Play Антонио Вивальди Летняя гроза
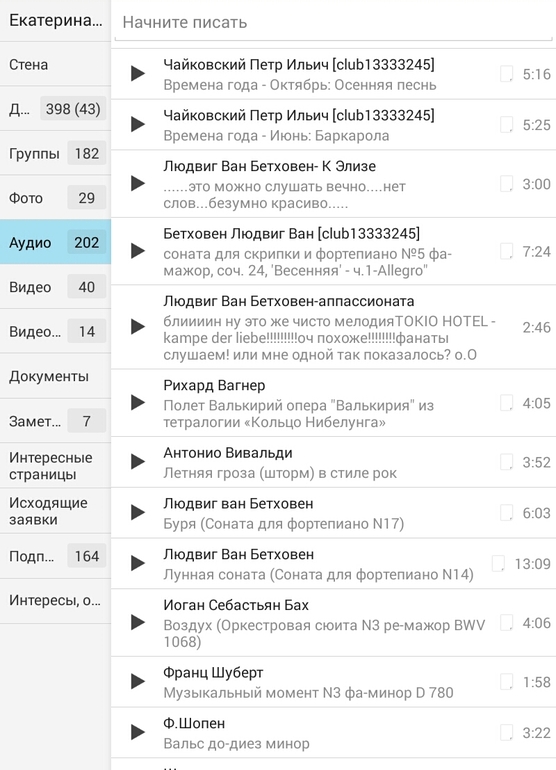 click(x=138, y=462)
